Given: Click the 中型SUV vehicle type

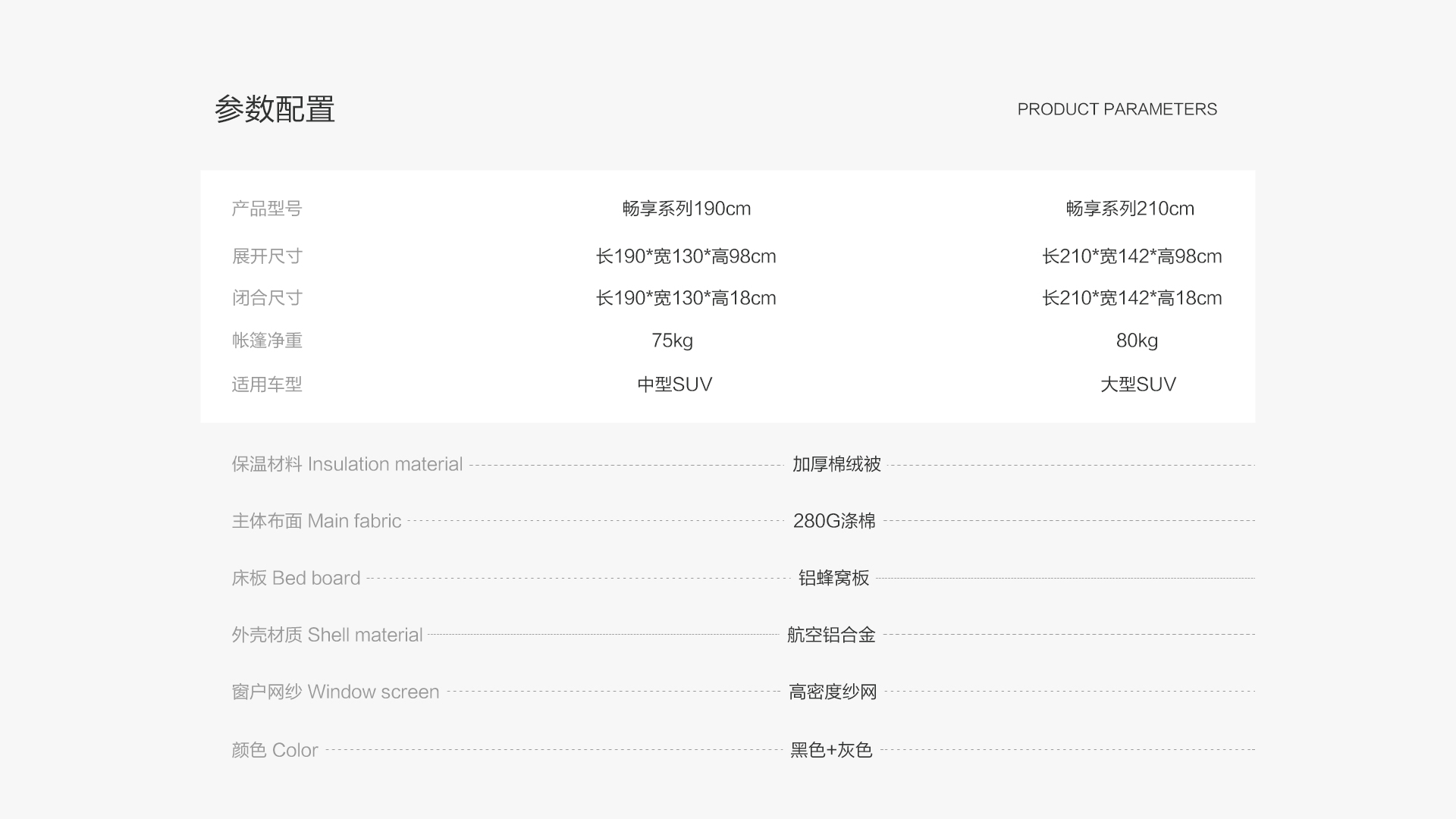Looking at the screenshot, I should [x=674, y=384].
